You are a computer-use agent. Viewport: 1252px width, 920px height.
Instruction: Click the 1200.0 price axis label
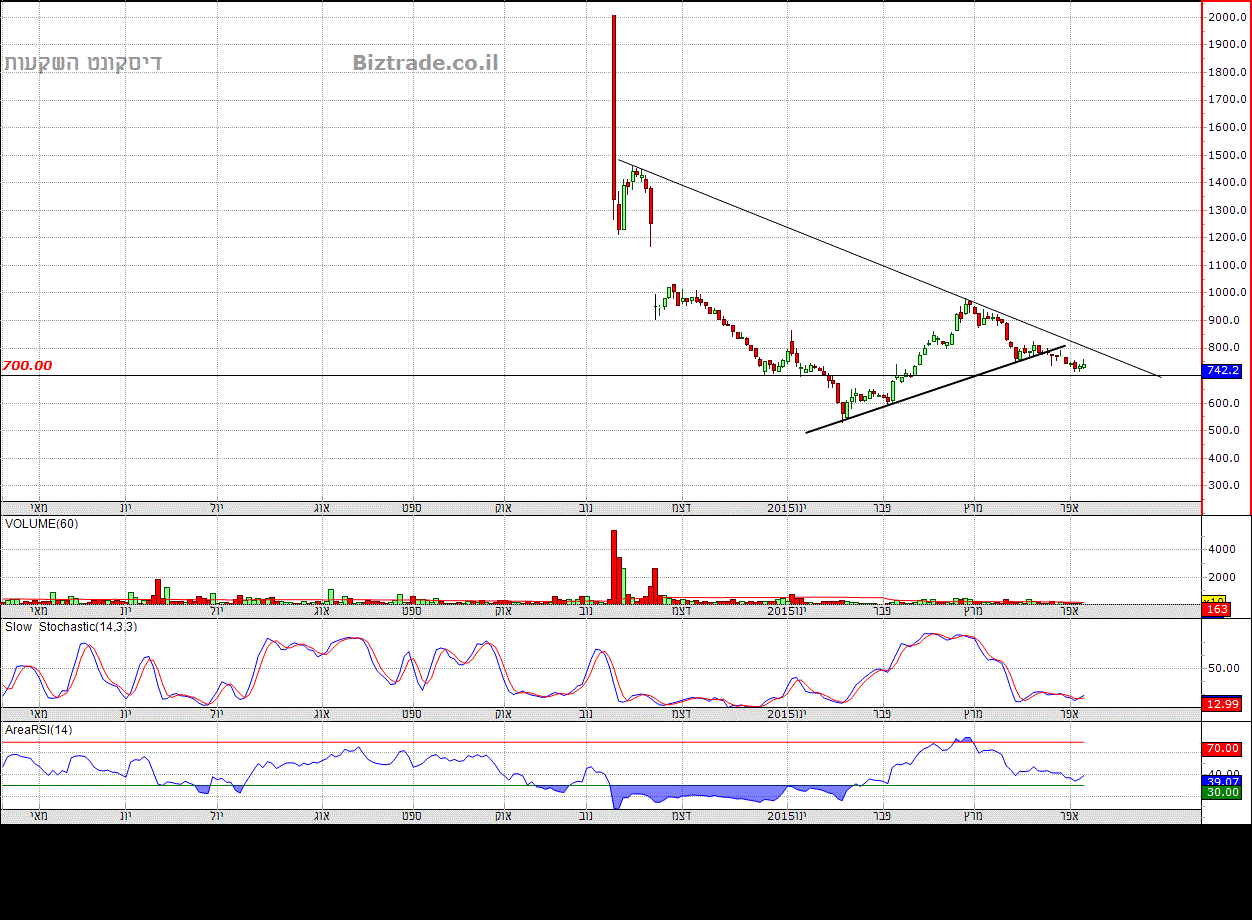(x=1227, y=238)
